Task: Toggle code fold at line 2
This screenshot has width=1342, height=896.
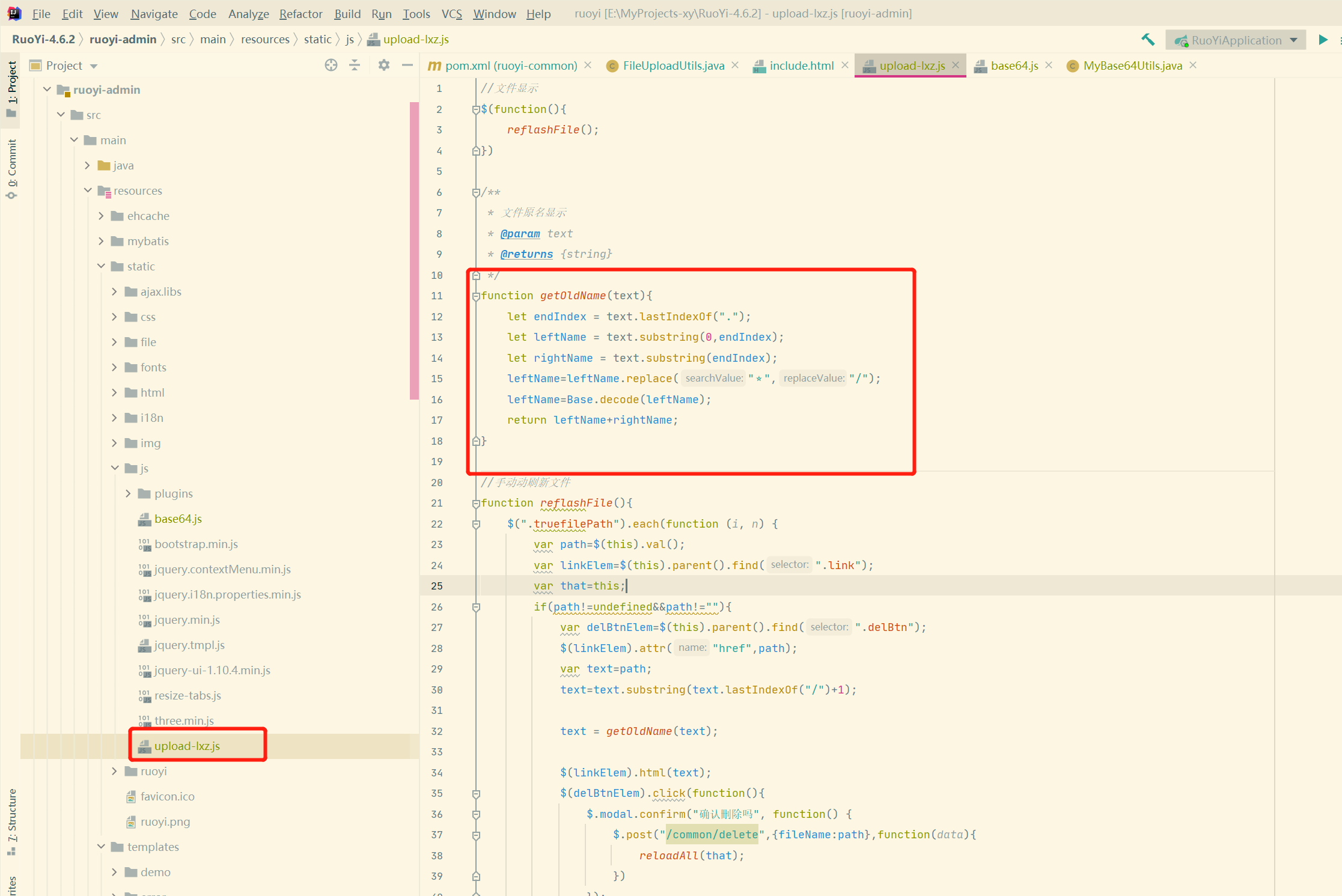Action: [476, 109]
